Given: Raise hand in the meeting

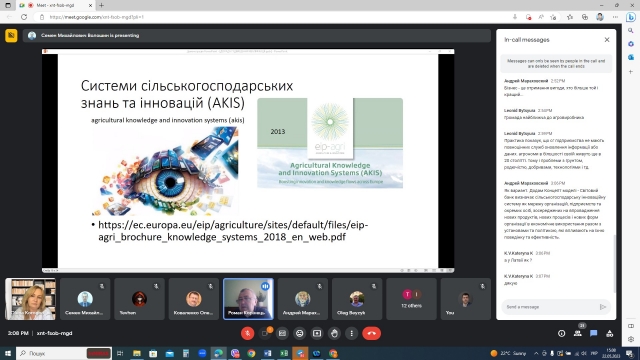Looking at the screenshot, I should tap(334, 333).
